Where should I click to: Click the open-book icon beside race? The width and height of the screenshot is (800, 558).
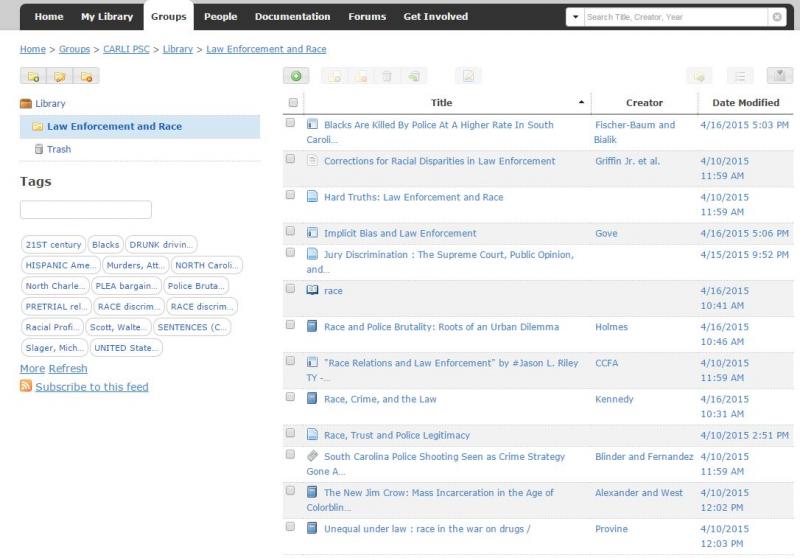312,290
